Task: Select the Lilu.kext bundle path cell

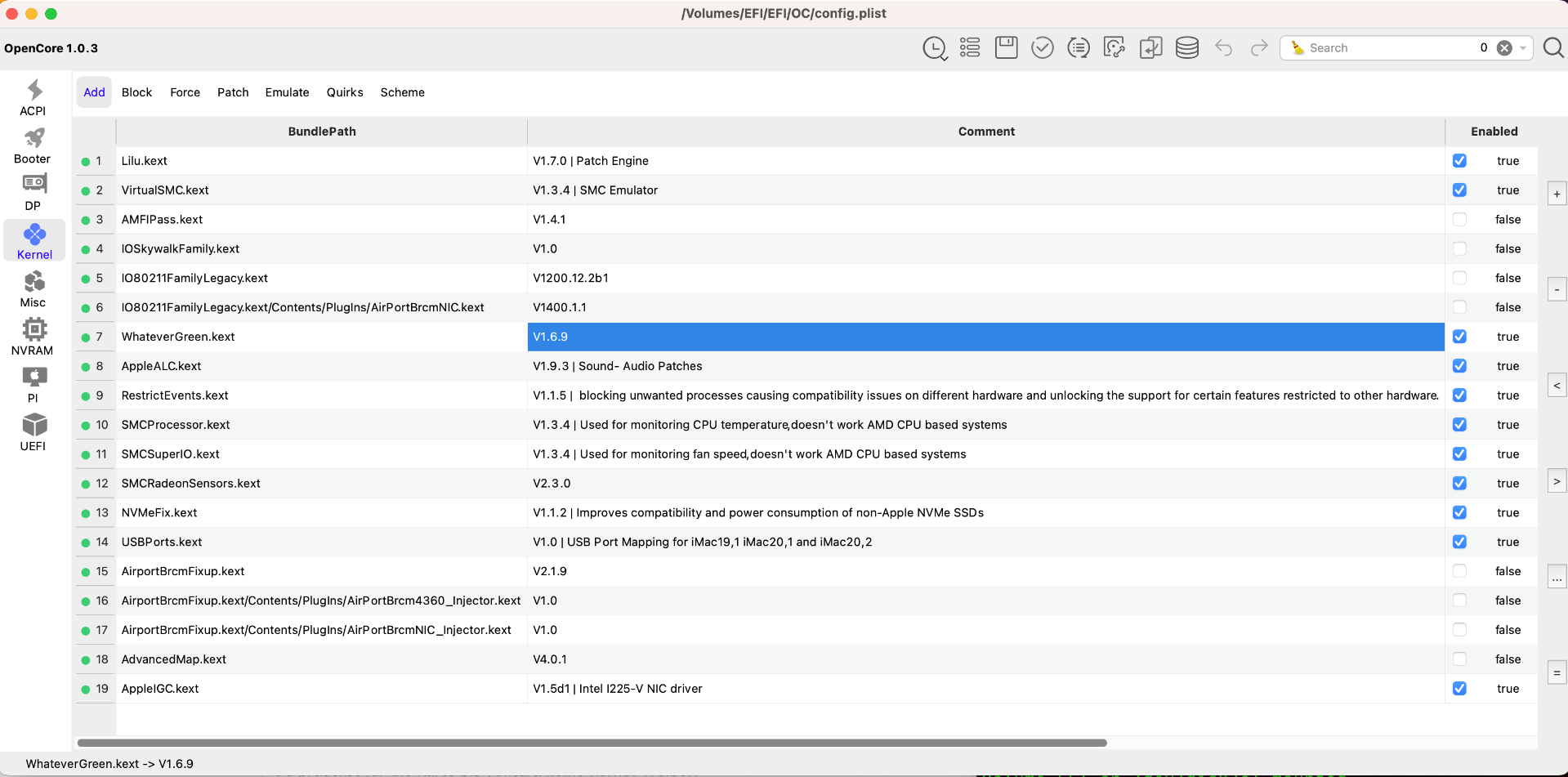Action: pos(322,161)
